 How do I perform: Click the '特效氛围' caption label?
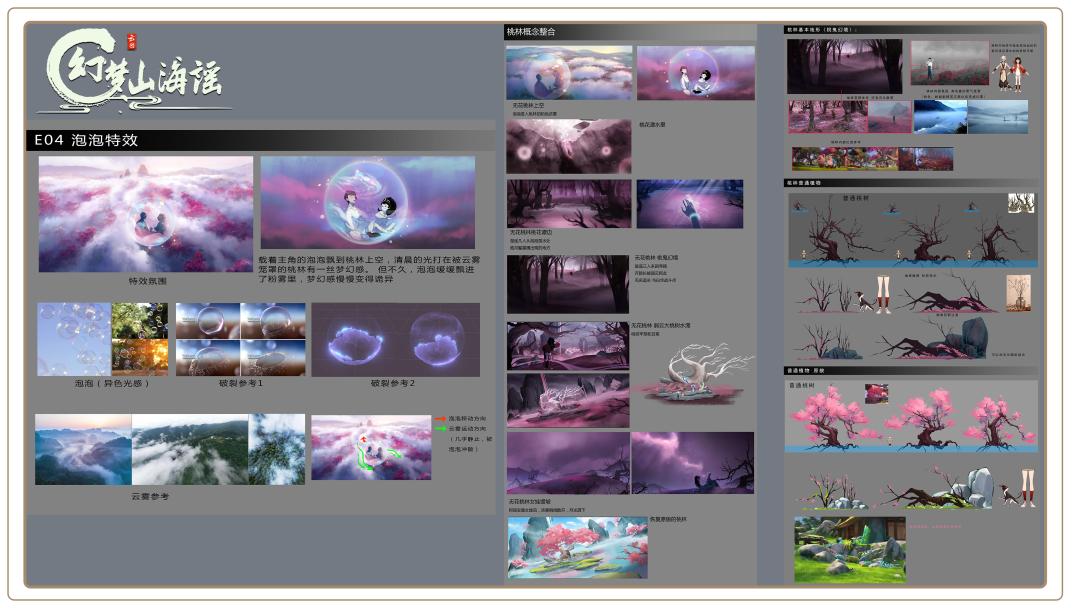[x=147, y=281]
